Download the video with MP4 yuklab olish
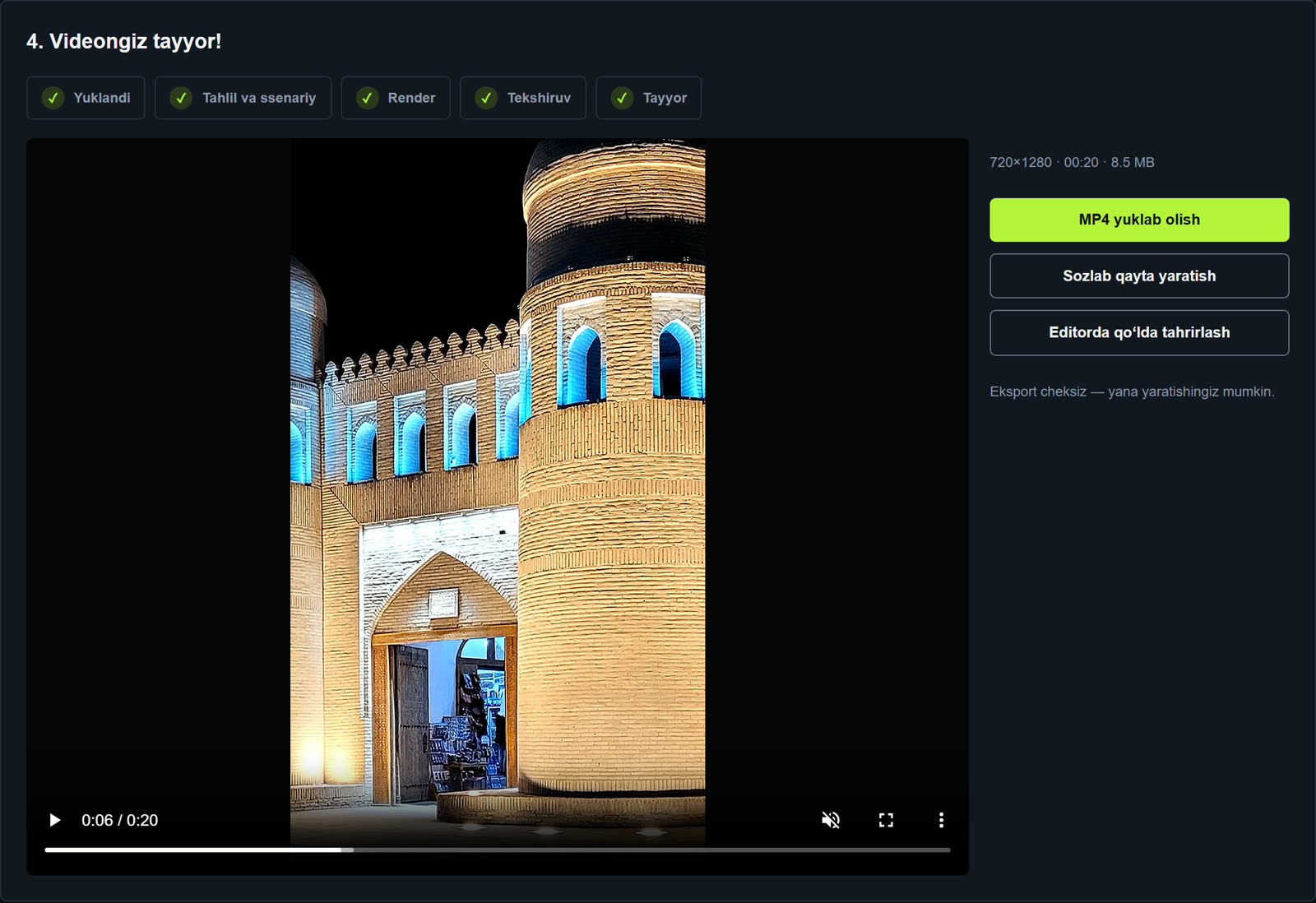This screenshot has height=903, width=1316. pos(1139,220)
